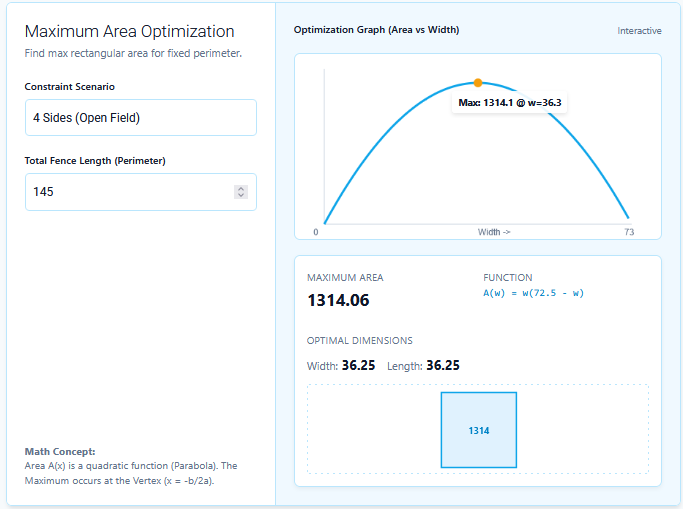
Task: Open the Constraint Scenario dropdown
Action: tap(140, 118)
